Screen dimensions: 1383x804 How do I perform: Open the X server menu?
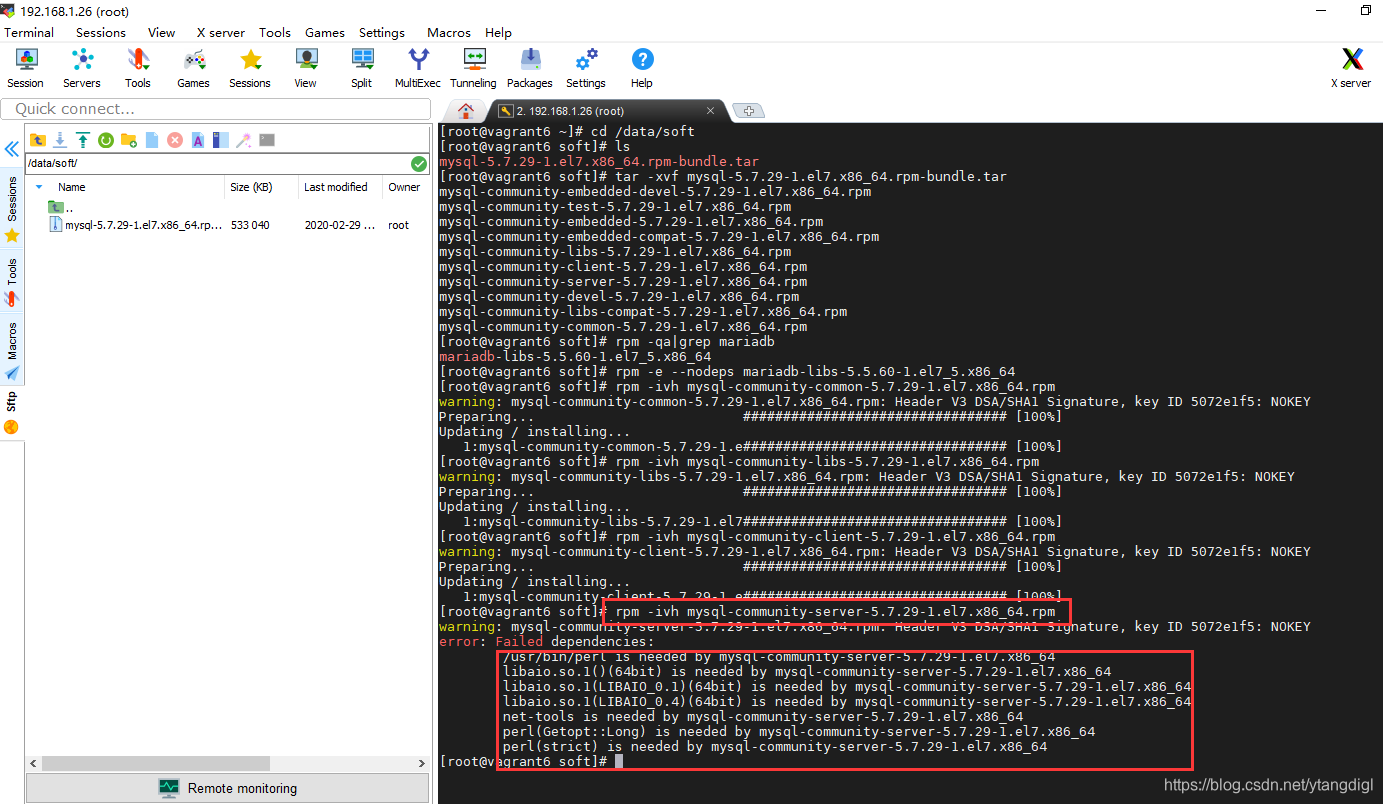coord(220,32)
